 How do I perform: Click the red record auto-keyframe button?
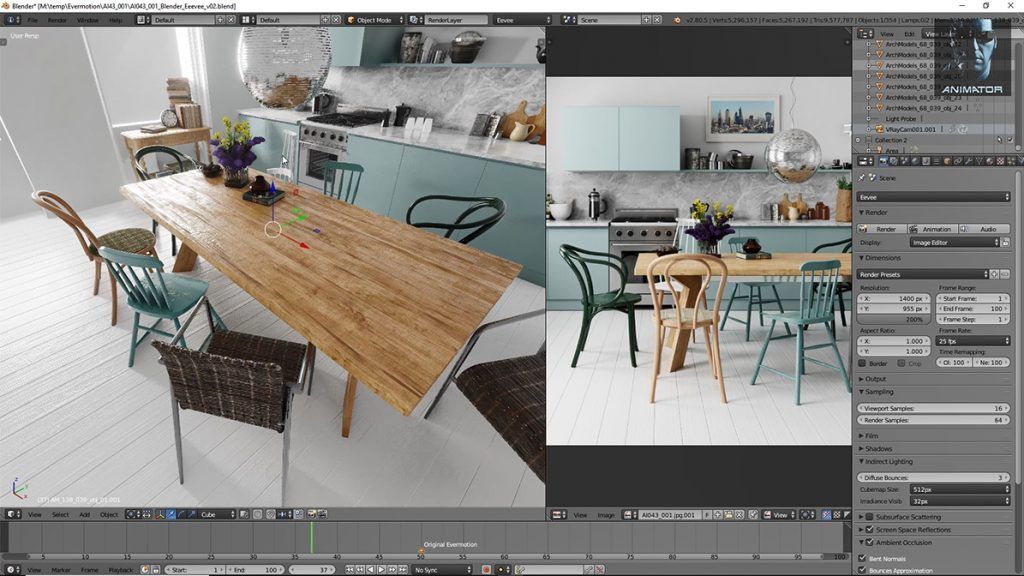click(x=486, y=570)
